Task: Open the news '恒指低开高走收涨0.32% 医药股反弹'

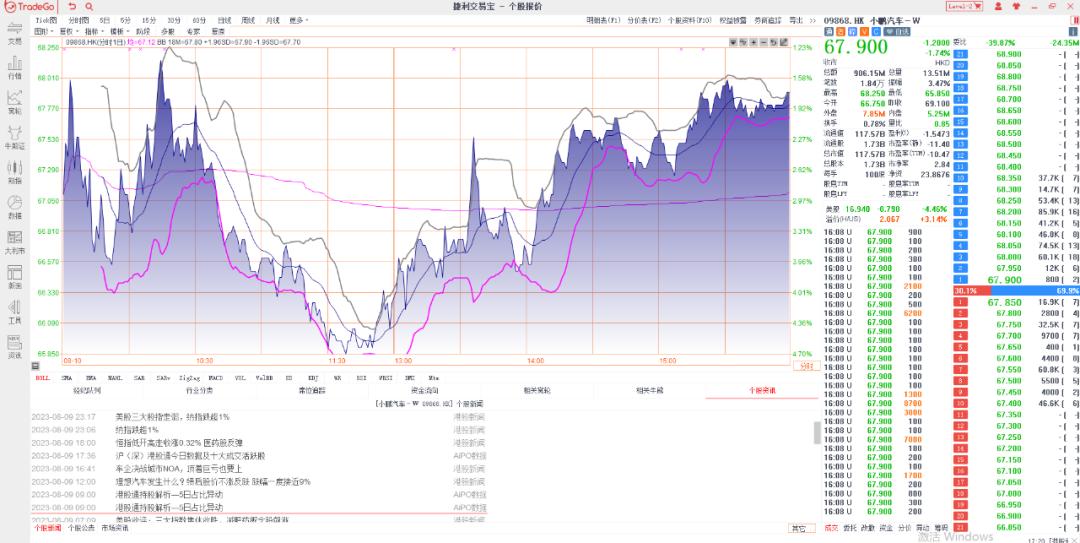Action: (x=178, y=442)
